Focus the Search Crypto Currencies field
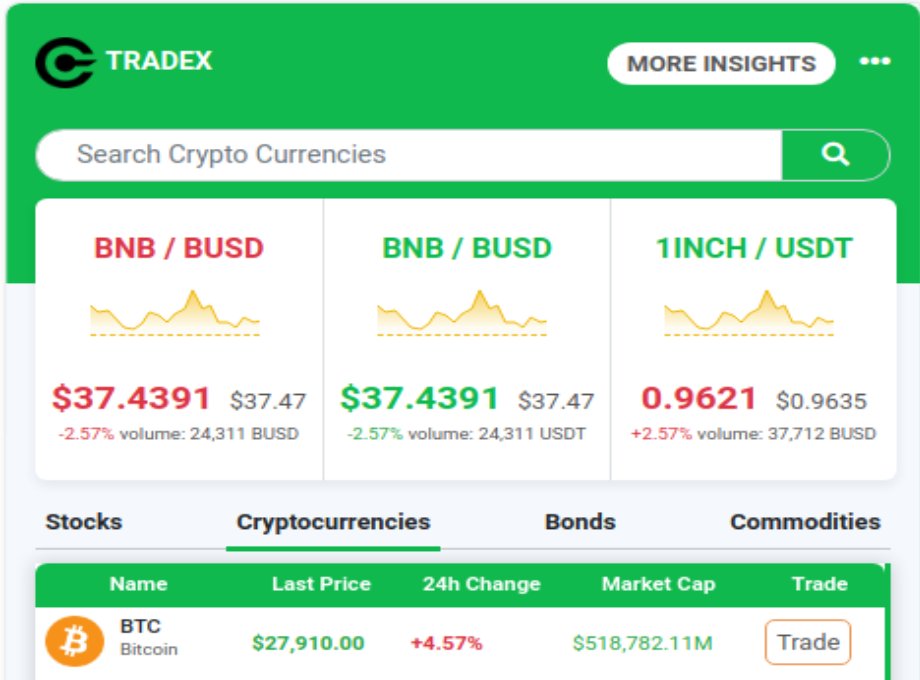Screen dimensions: 920x680 408,155
